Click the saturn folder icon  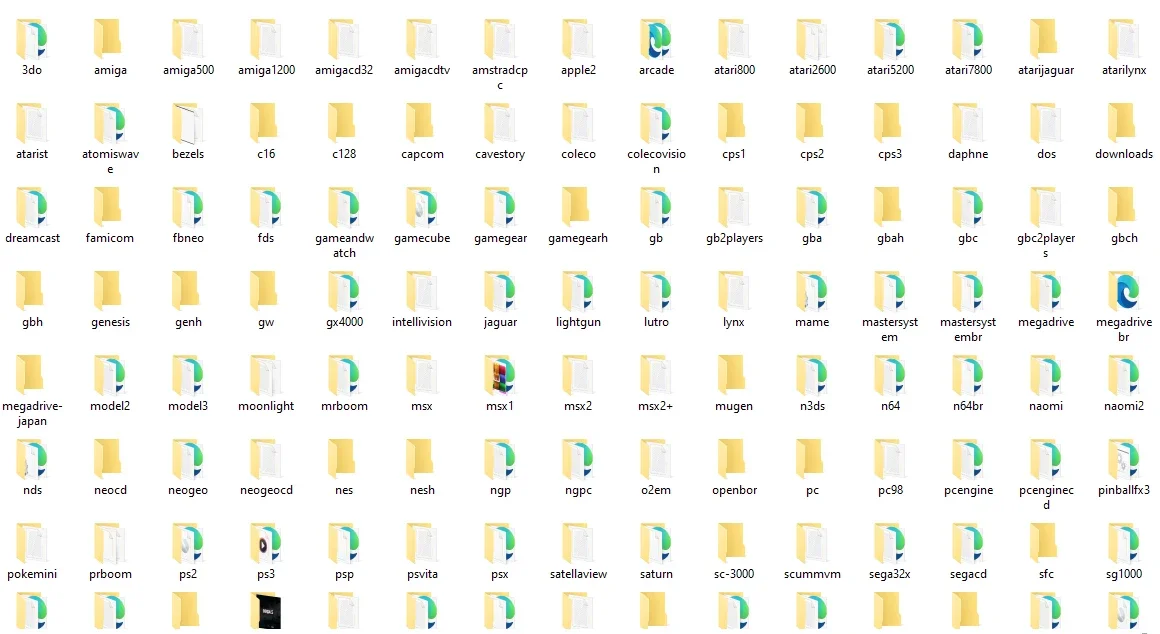(x=656, y=543)
